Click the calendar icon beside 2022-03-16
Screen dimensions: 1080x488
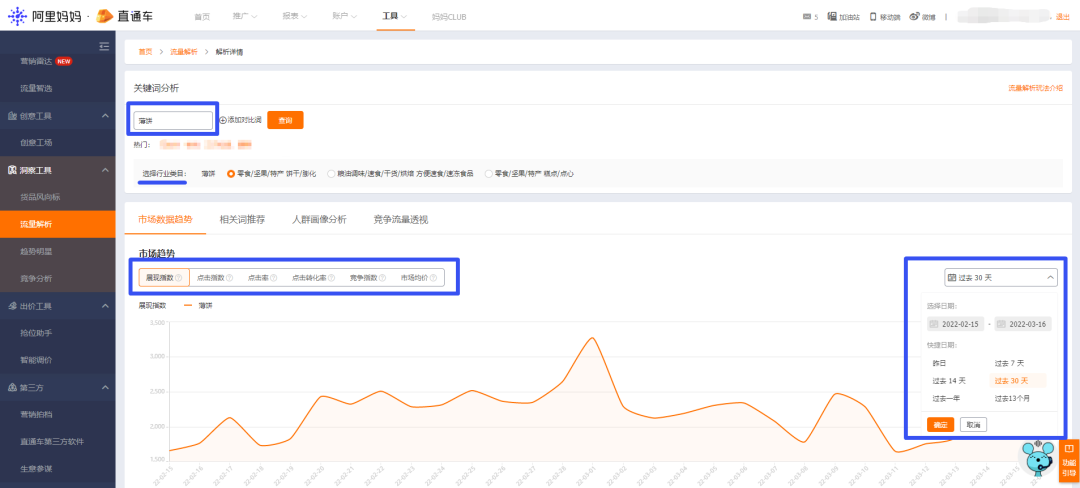1000,324
